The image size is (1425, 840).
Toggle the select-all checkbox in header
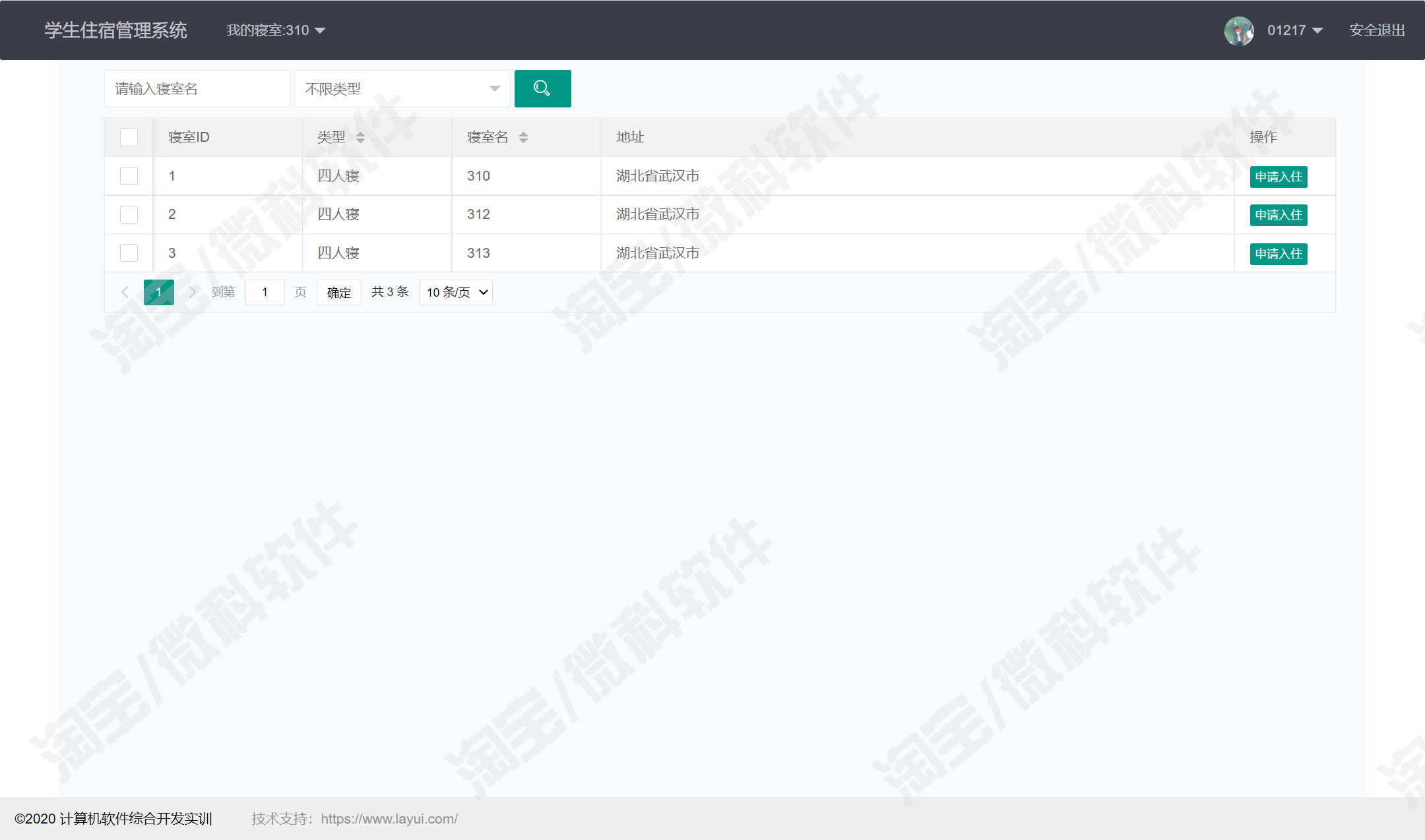click(x=129, y=137)
